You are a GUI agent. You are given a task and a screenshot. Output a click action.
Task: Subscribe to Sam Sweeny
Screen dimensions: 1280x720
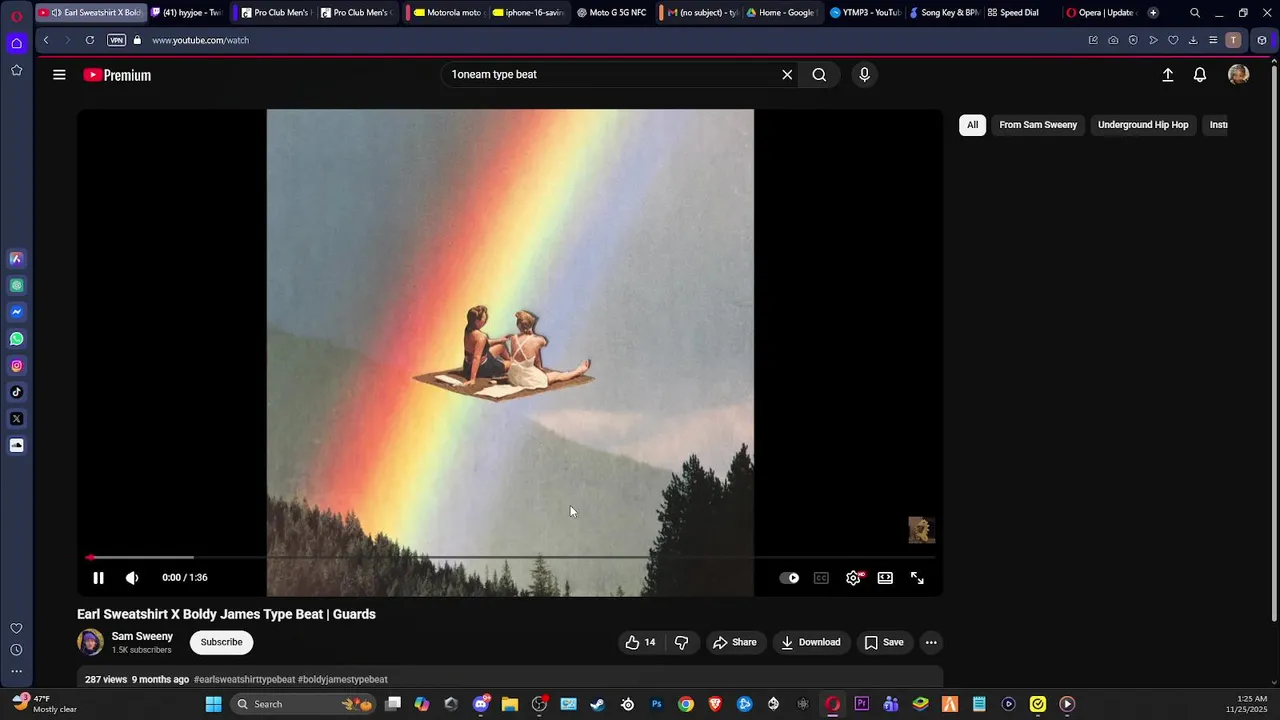pyautogui.click(x=221, y=642)
